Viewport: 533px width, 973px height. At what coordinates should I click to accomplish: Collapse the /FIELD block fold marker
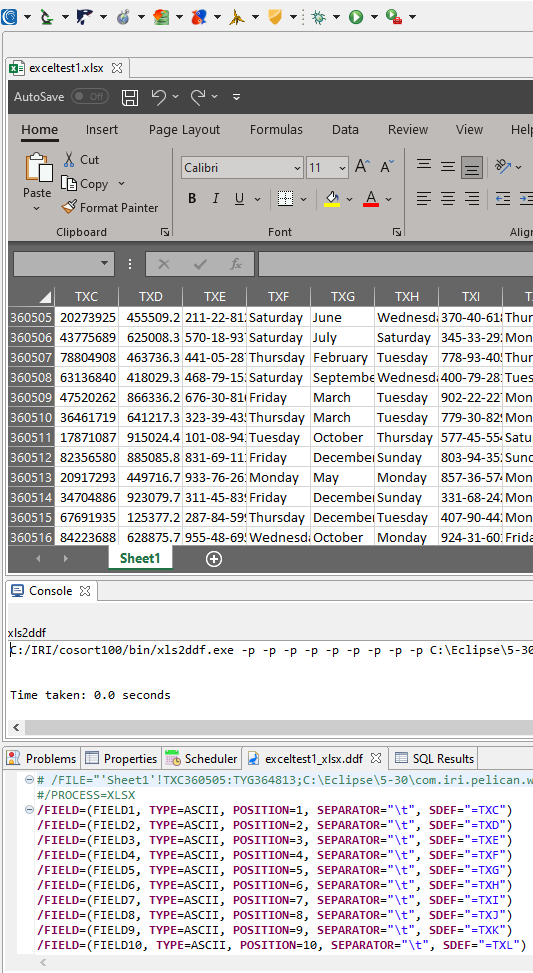point(29,810)
